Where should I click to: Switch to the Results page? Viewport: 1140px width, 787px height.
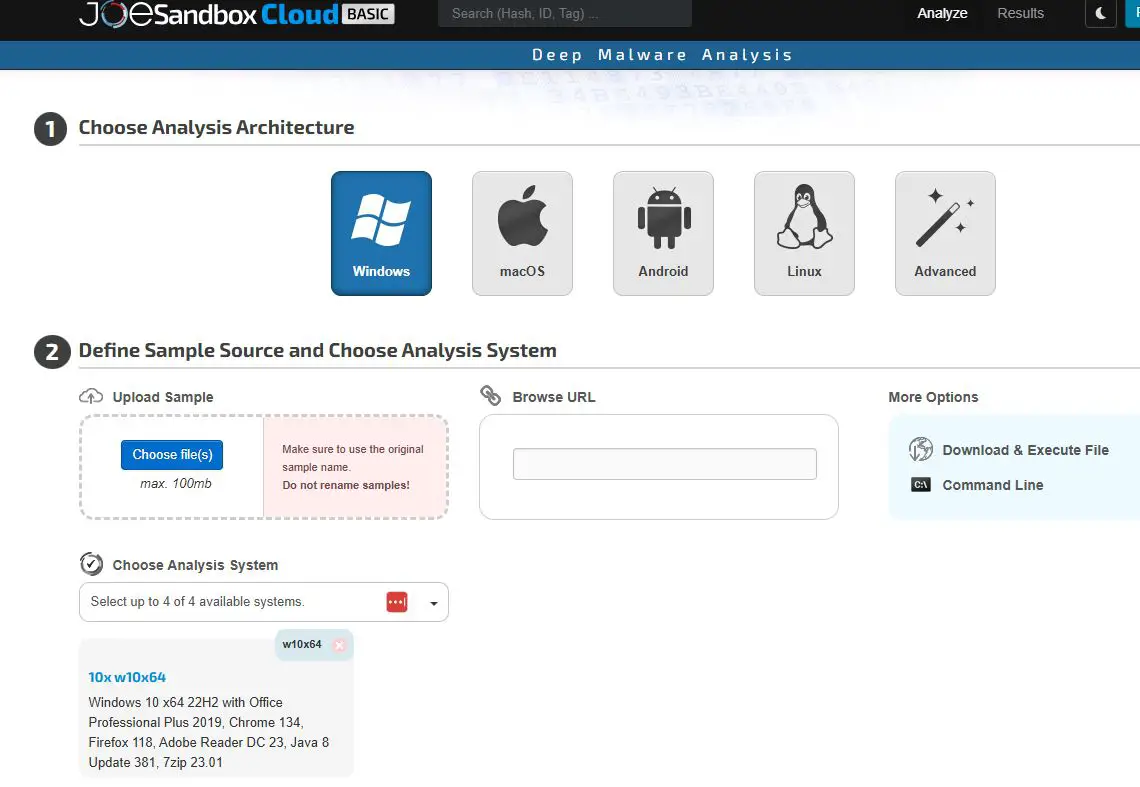[1020, 14]
